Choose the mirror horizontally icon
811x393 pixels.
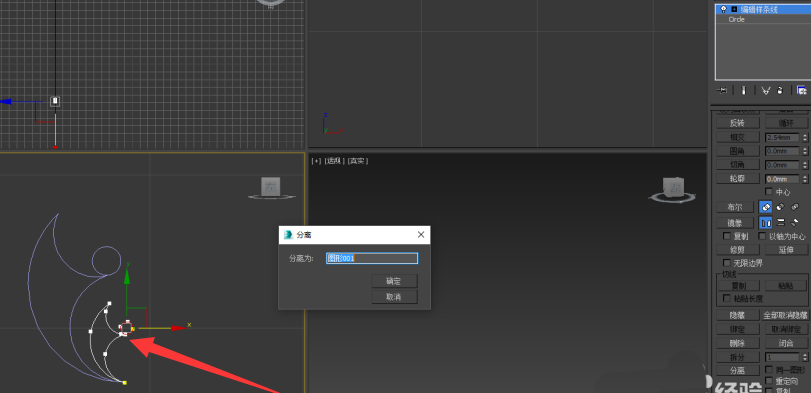pos(766,223)
